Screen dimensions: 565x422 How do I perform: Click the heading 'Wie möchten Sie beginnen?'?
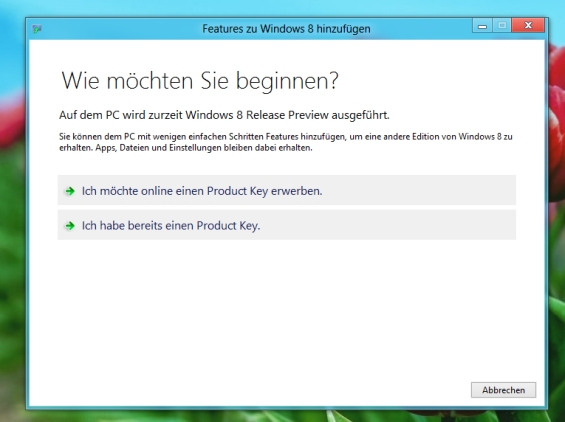[200, 81]
